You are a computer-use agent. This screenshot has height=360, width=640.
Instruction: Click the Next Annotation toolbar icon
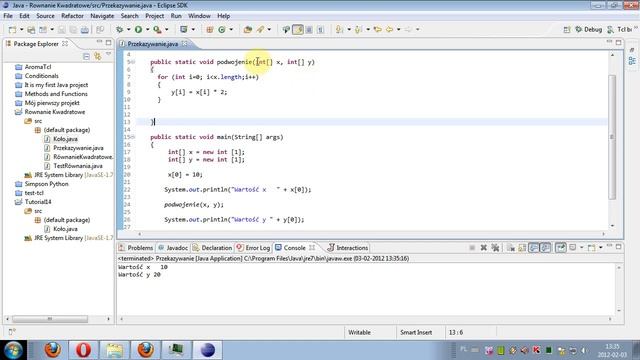tap(339, 29)
